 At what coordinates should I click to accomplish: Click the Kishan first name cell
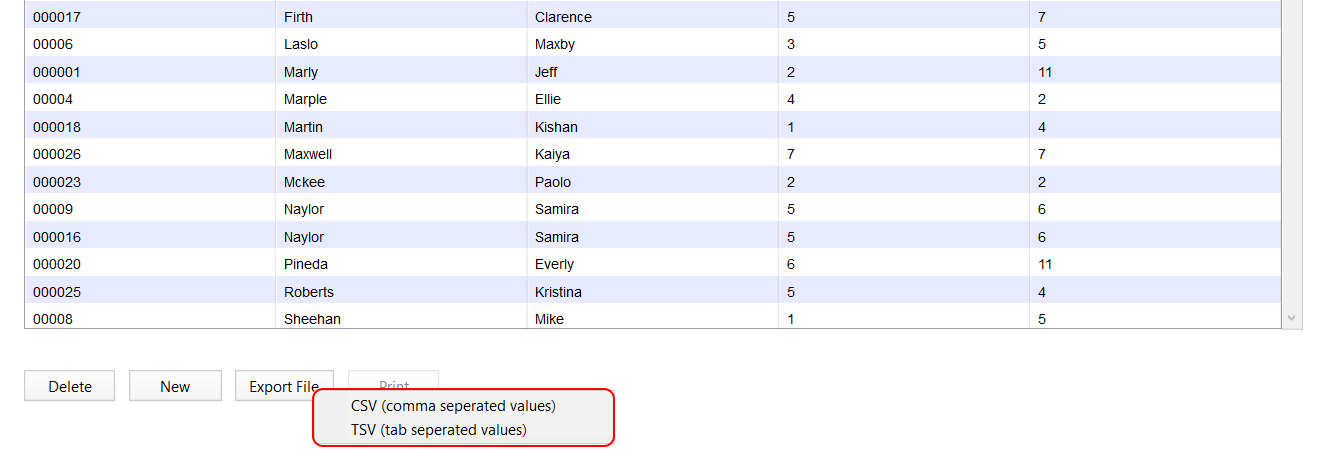coord(652,127)
